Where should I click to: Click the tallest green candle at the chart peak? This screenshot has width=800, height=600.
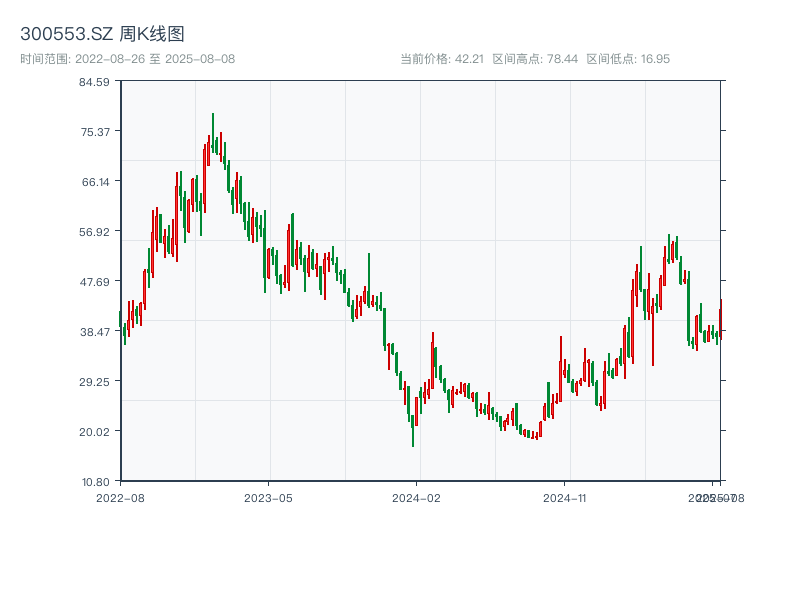click(x=213, y=133)
